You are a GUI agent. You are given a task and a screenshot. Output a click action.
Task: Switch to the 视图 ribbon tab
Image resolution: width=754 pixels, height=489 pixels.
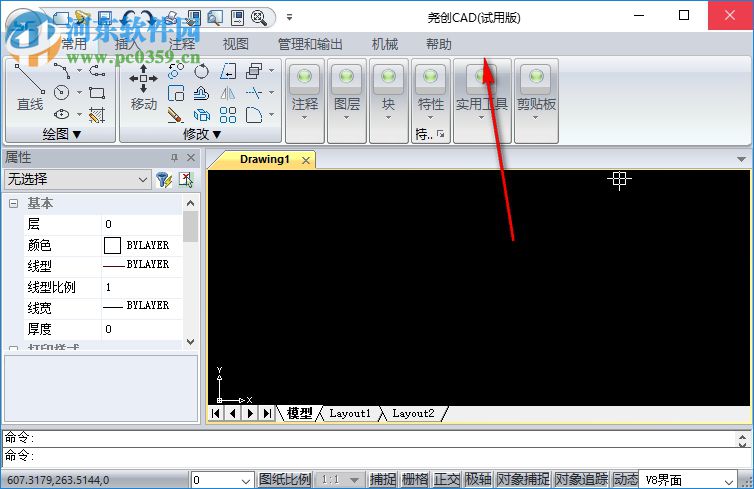pos(235,44)
